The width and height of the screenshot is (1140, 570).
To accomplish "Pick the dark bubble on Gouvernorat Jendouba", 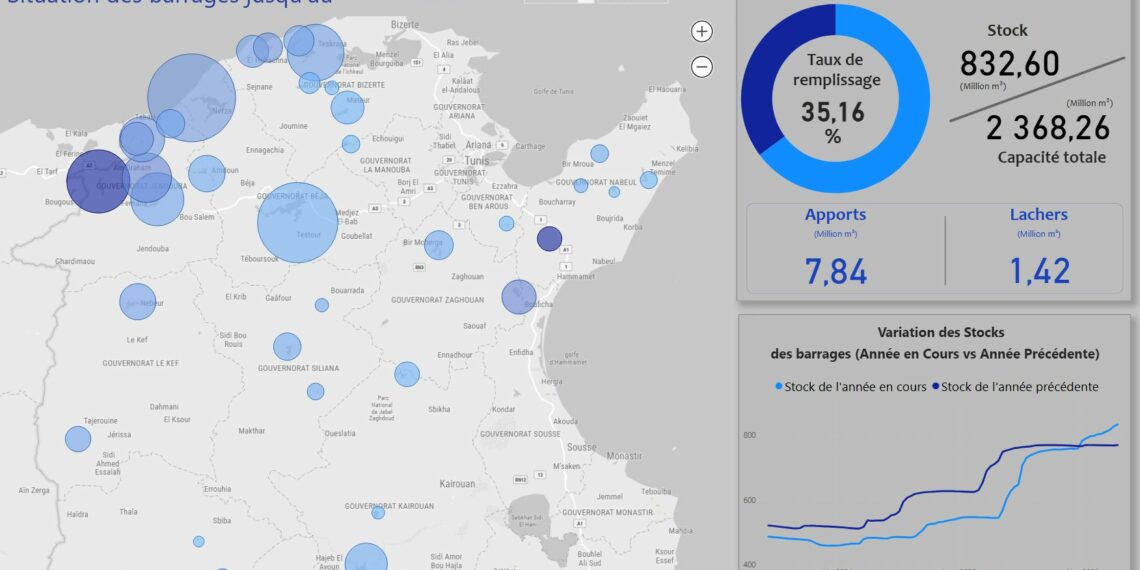I will 98,182.
